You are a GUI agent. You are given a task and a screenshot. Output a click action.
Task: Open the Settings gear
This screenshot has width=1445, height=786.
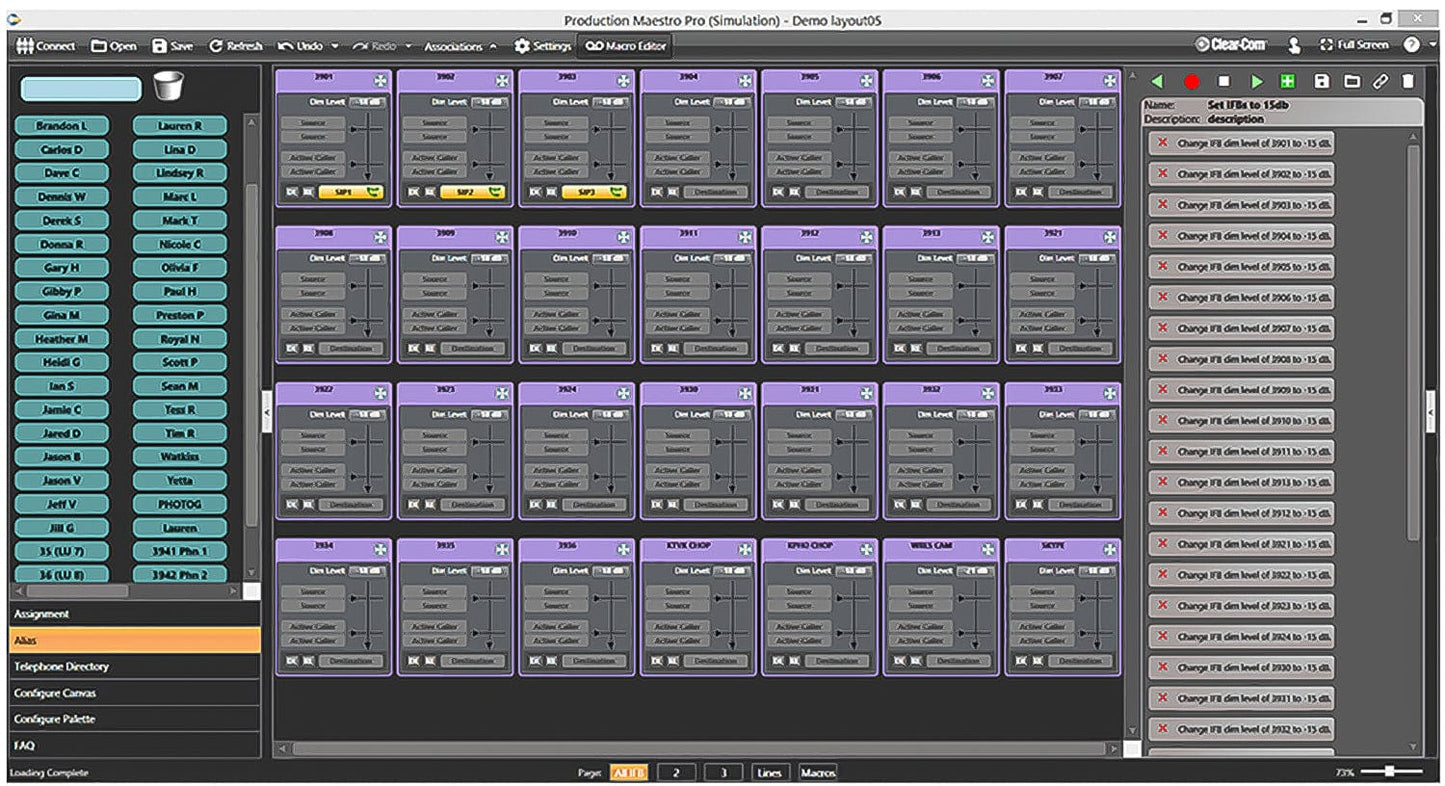(543, 46)
